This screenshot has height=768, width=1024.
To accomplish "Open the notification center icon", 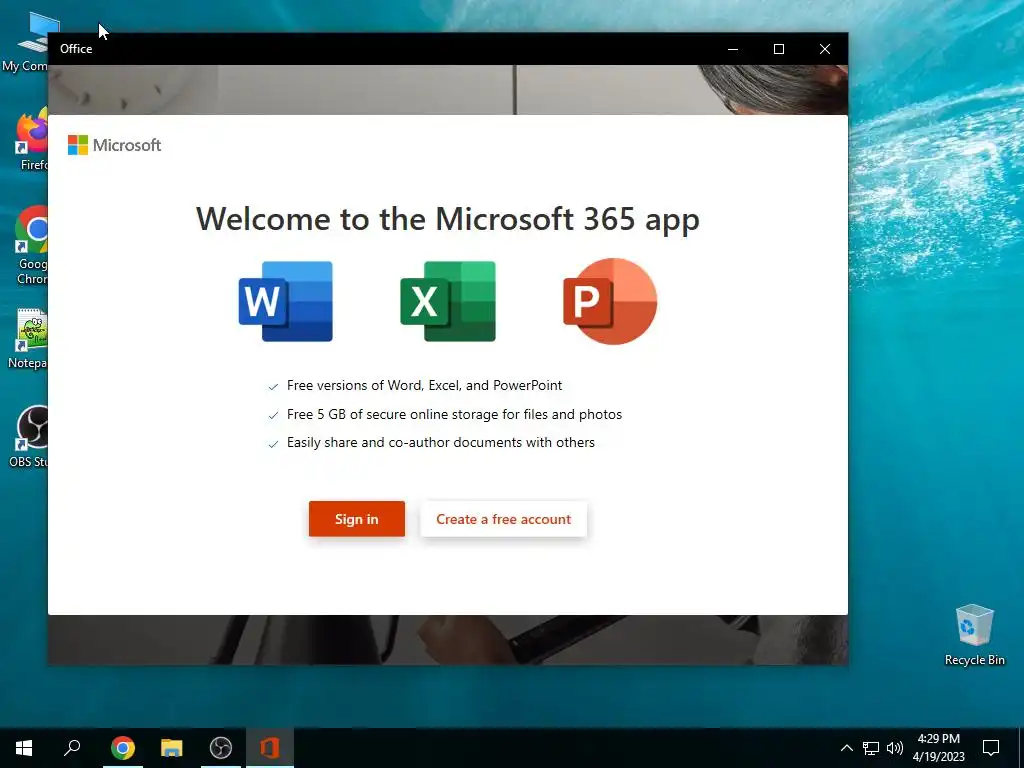I will (x=991, y=748).
